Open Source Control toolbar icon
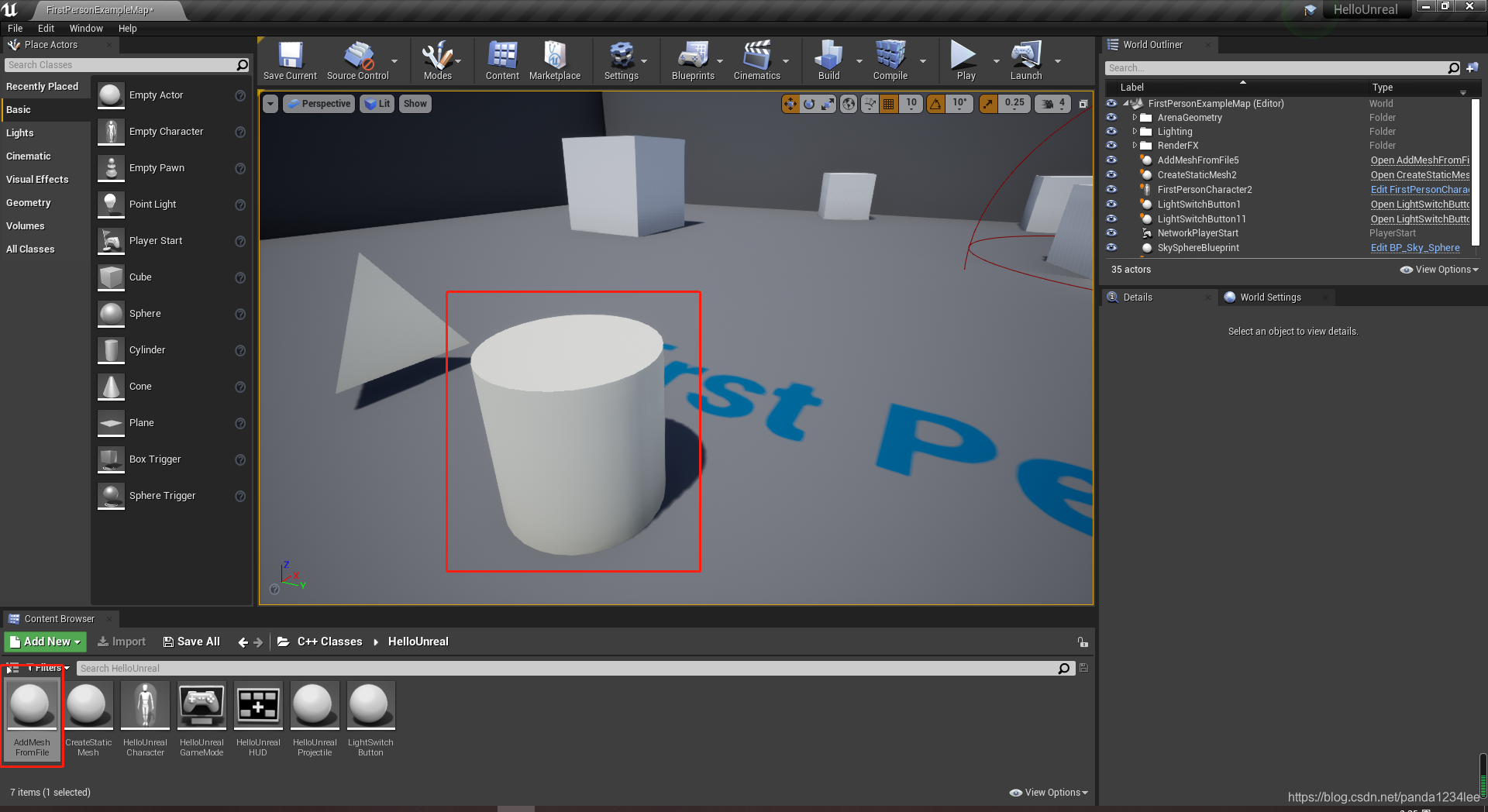1488x812 pixels. click(358, 60)
